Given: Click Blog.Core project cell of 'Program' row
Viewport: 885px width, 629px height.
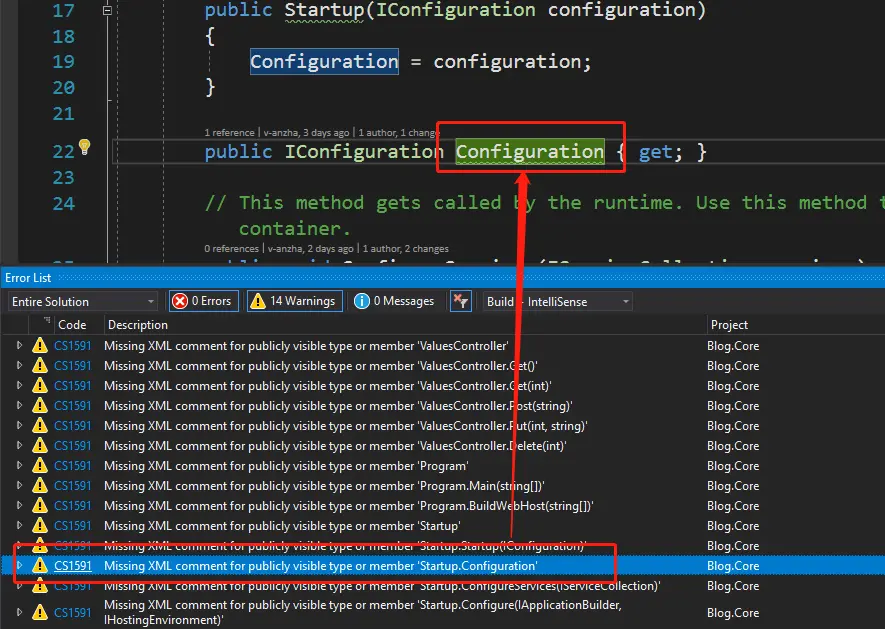Looking at the screenshot, I should click(733, 466).
